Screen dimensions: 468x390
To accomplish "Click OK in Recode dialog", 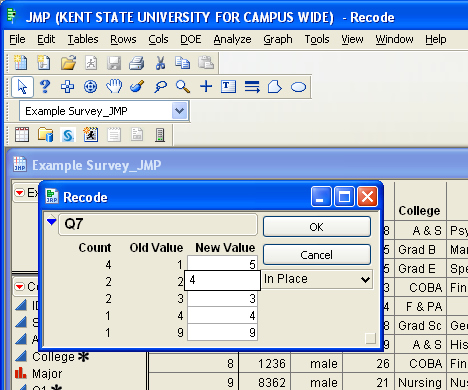I will (x=317, y=227).
